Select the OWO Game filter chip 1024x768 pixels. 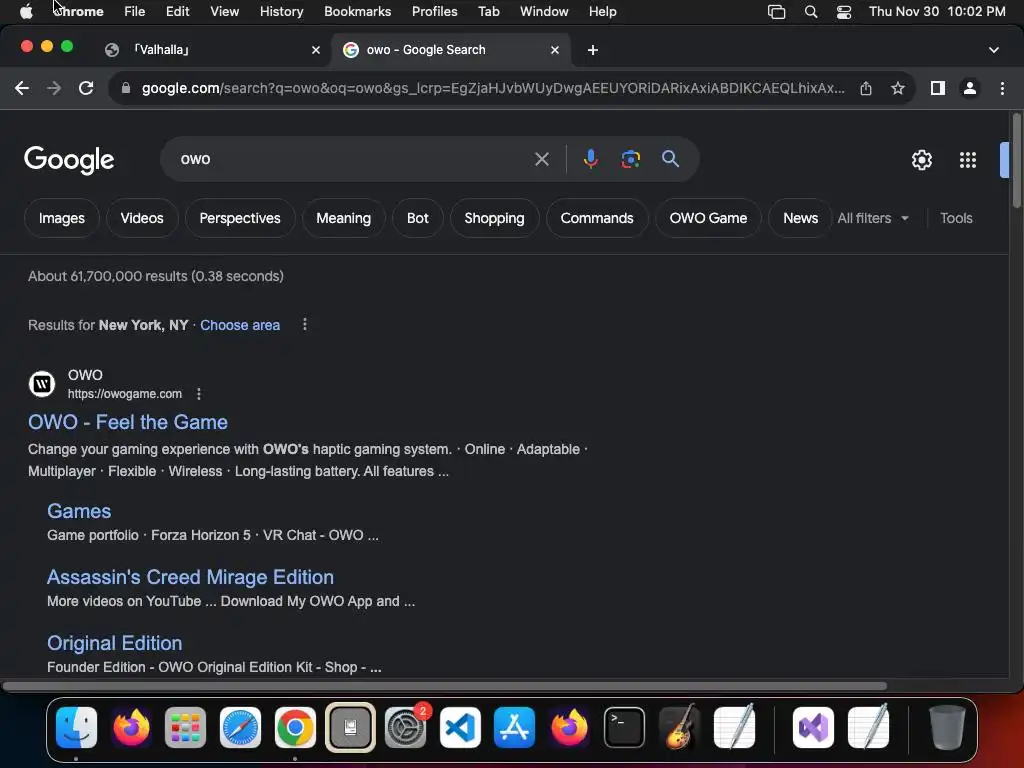[x=708, y=218]
